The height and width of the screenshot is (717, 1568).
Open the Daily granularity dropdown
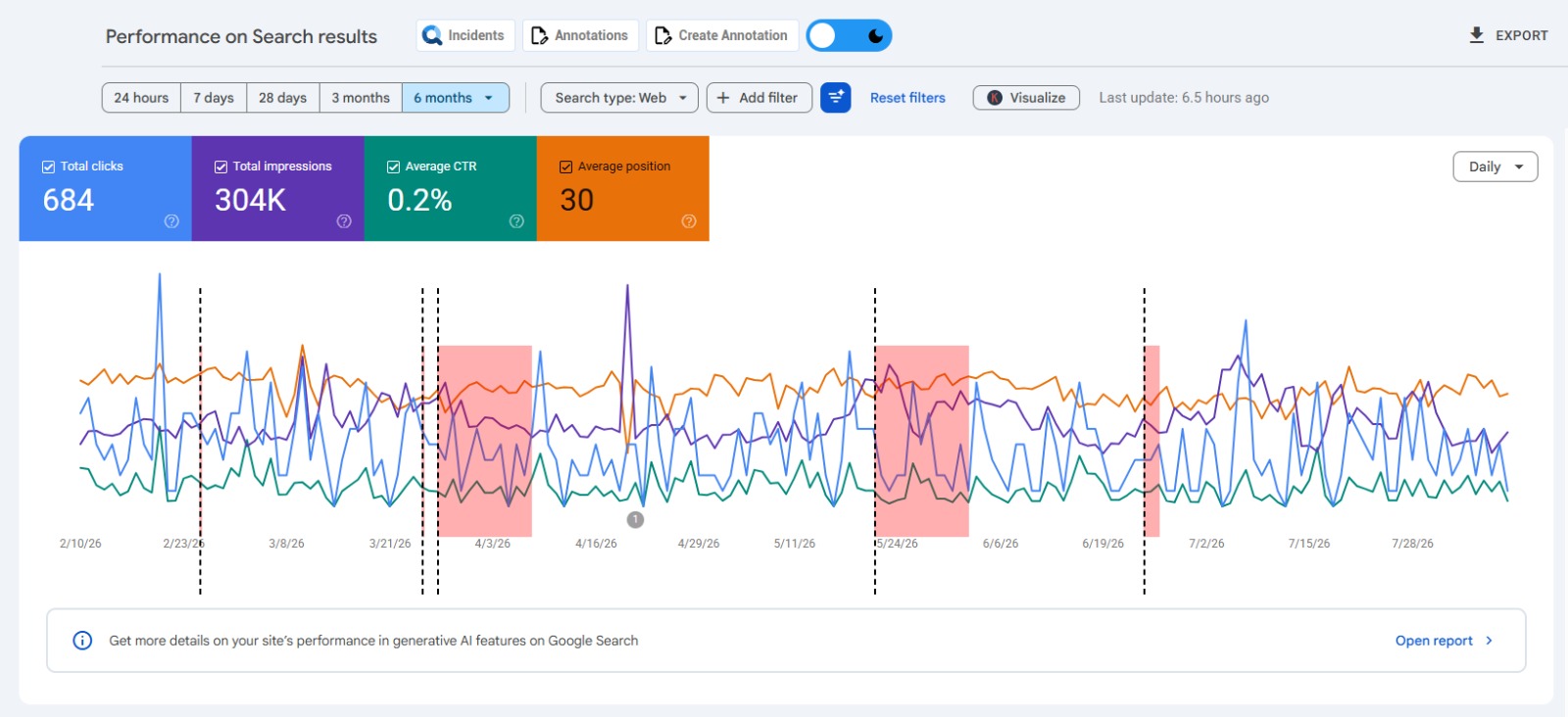(1495, 167)
